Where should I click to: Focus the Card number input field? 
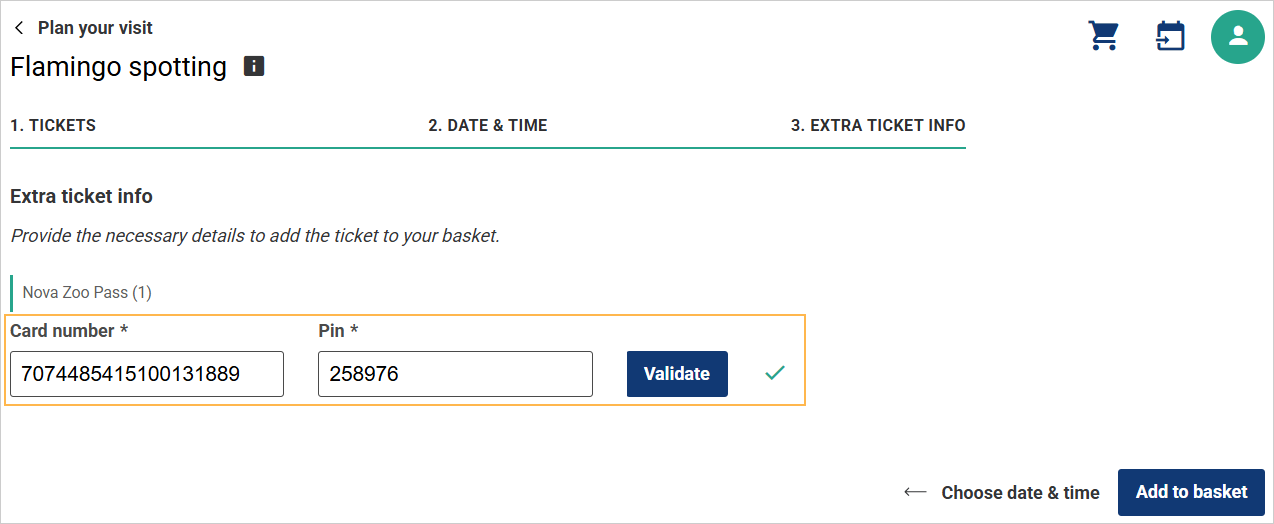[147, 374]
